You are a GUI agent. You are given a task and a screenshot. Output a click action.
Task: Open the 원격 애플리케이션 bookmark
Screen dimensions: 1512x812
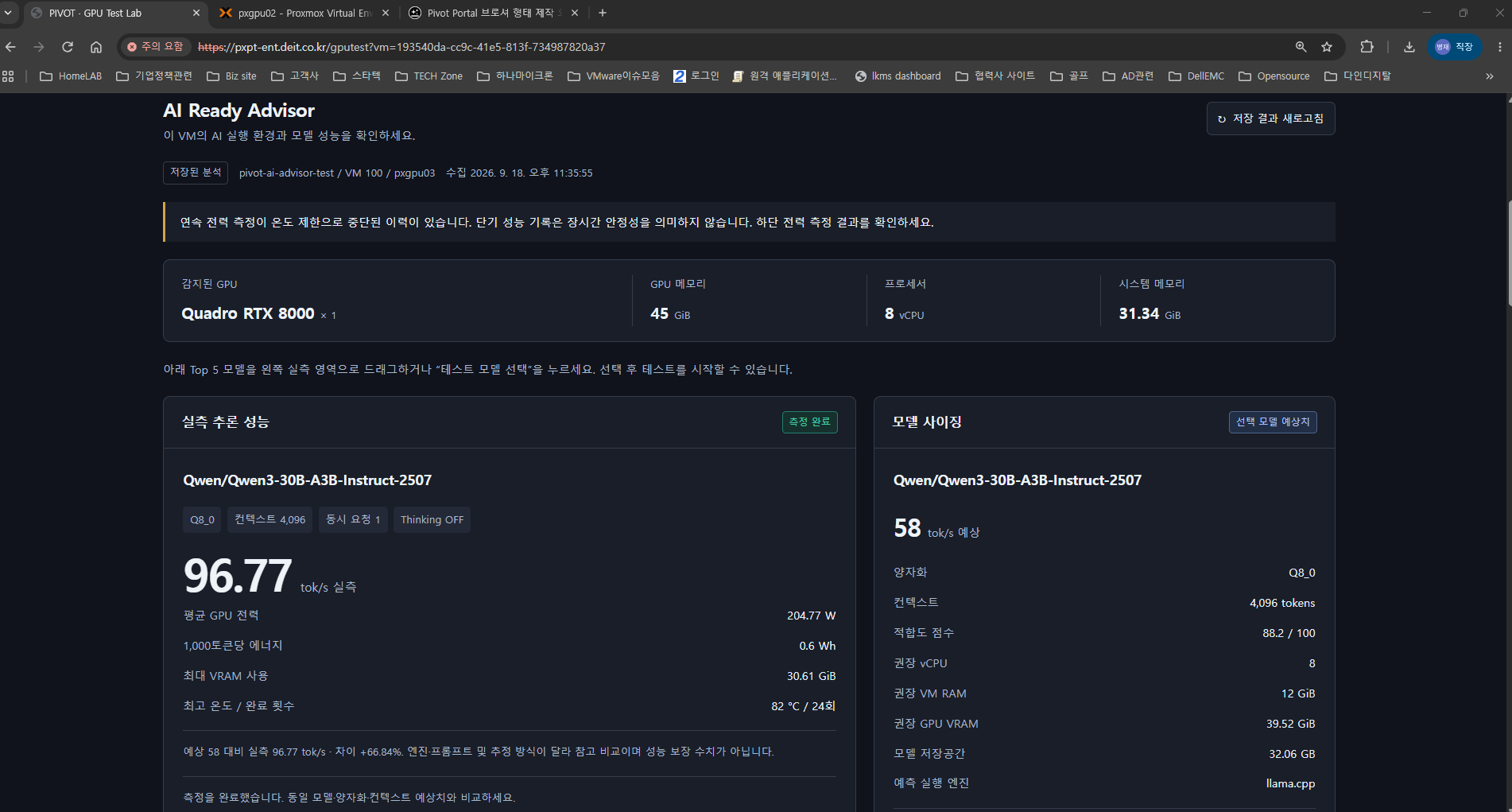[x=785, y=76]
